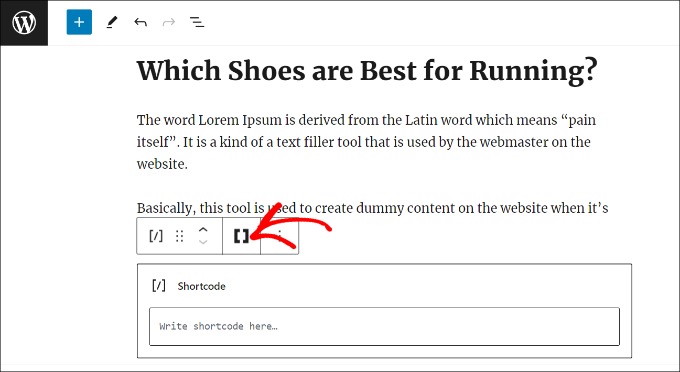Open the List View outline icon
Viewport: 680px width, 372px height.
197,22
